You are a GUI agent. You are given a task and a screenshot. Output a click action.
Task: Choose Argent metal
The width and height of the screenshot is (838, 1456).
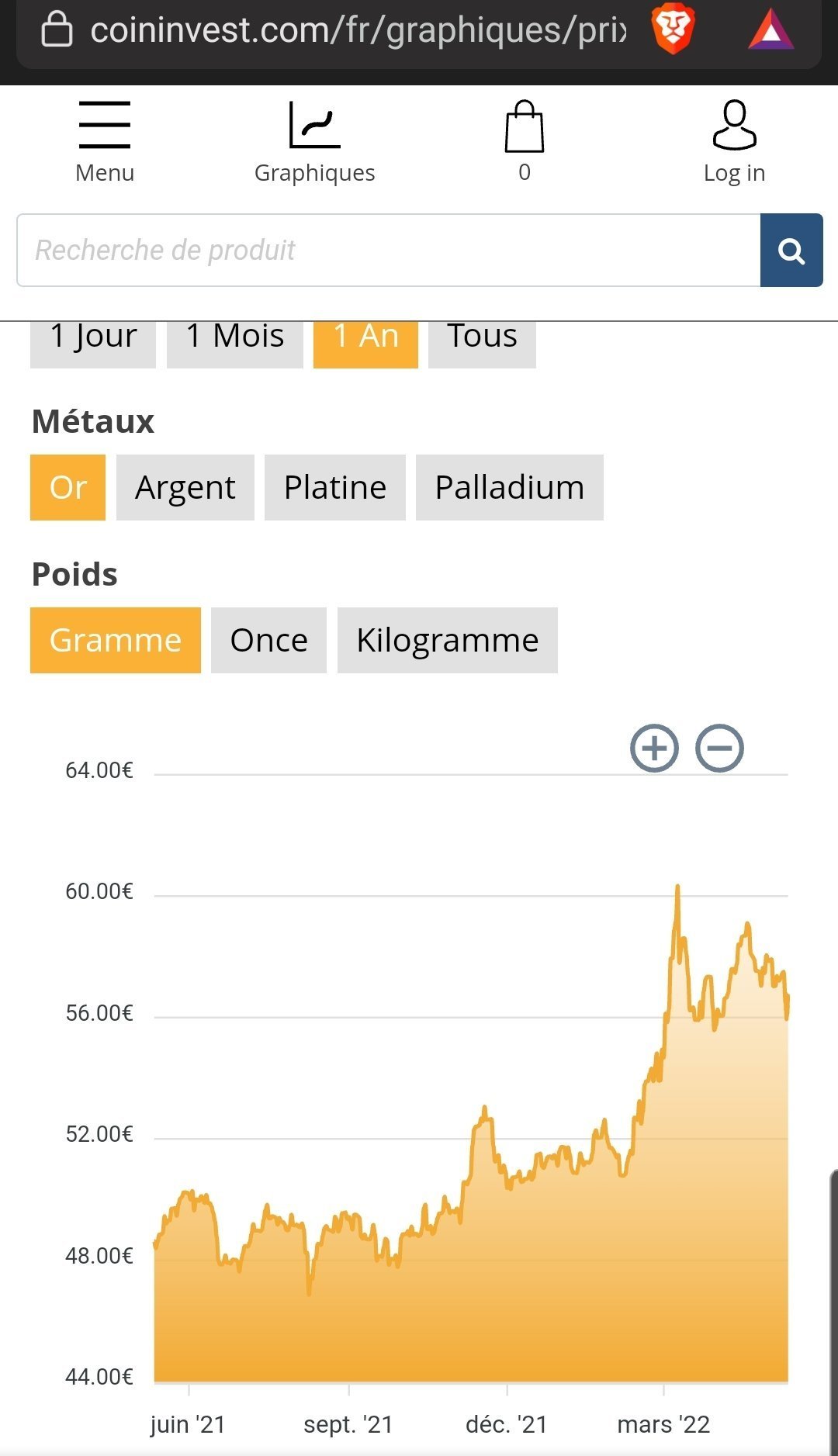[x=185, y=487]
